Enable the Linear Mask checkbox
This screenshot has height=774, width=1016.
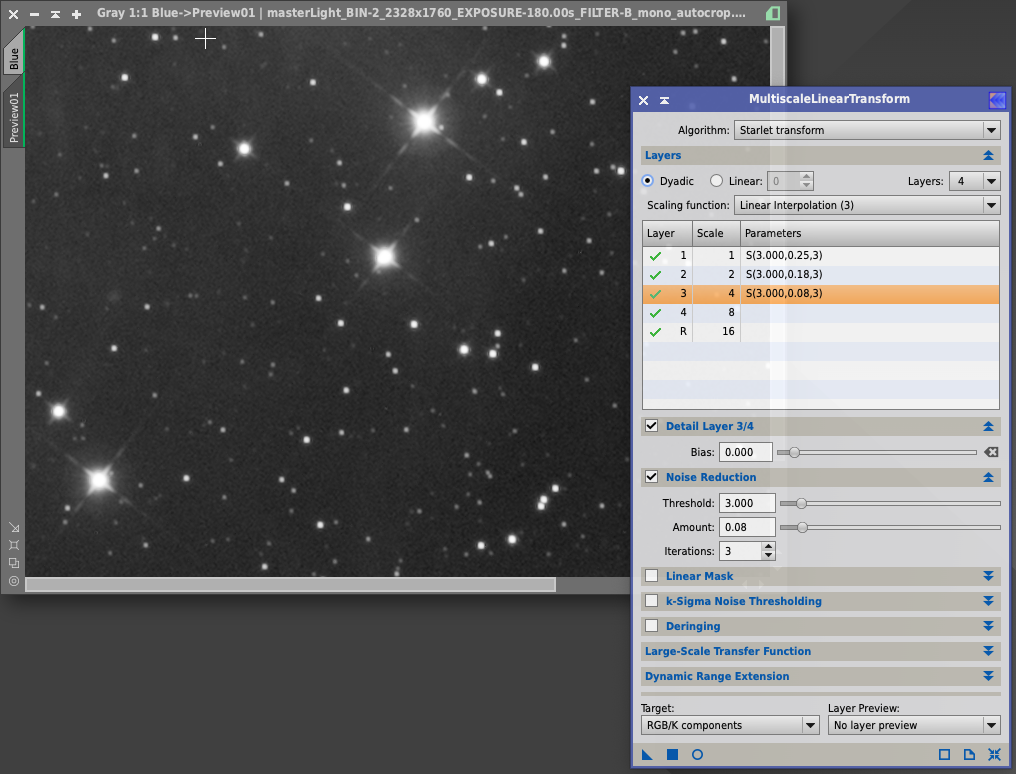(x=652, y=576)
